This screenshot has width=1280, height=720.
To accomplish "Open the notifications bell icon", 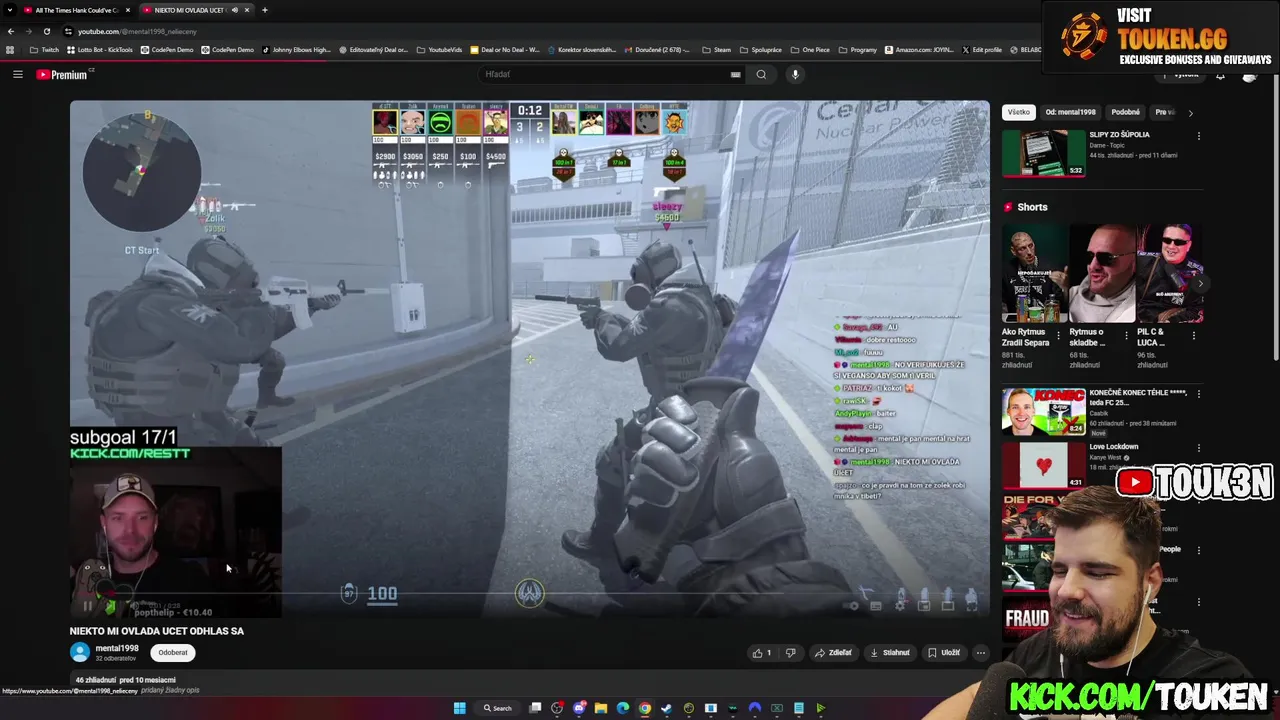I will [1220, 76].
